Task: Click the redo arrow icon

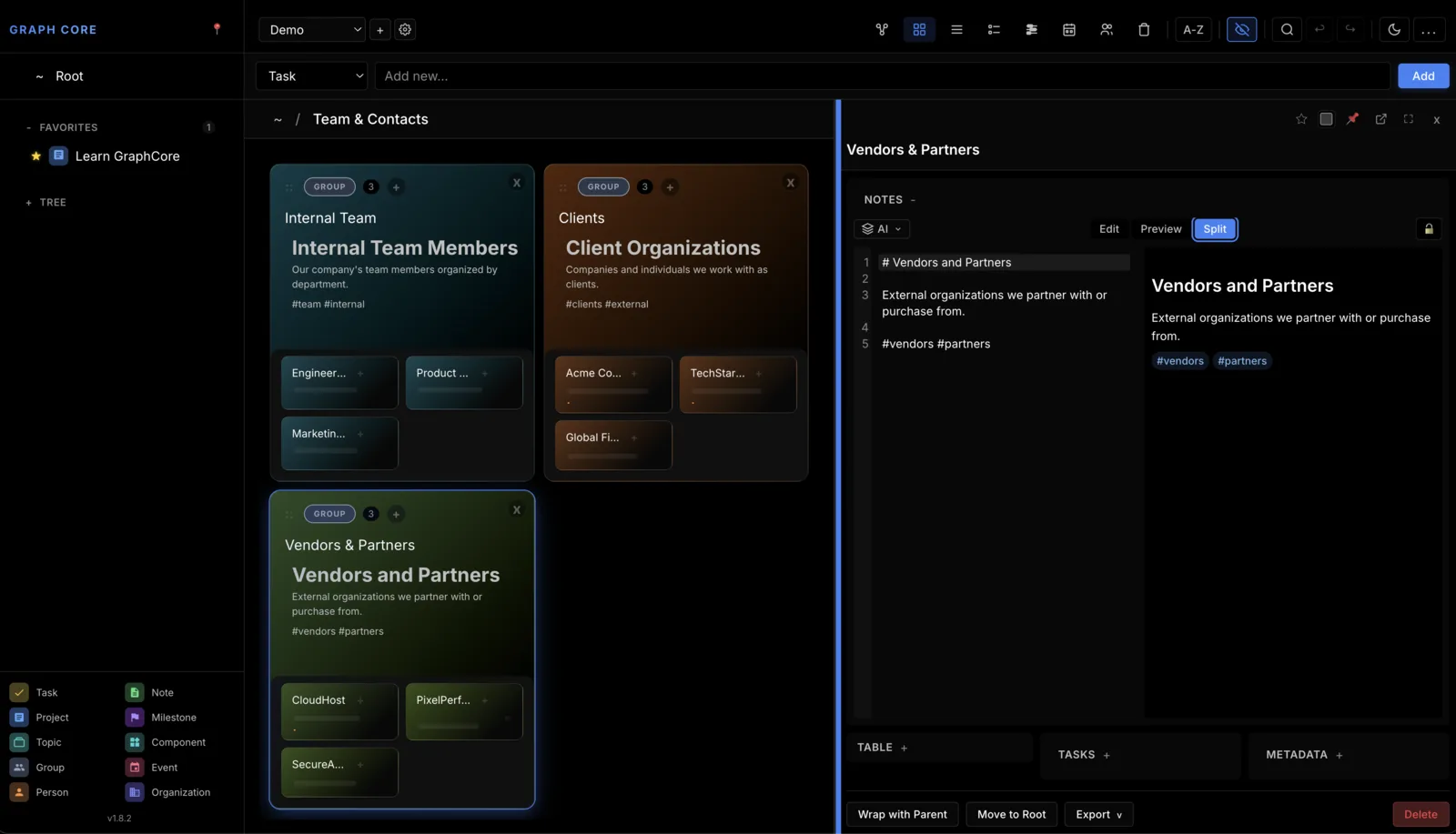Action: point(1350,29)
